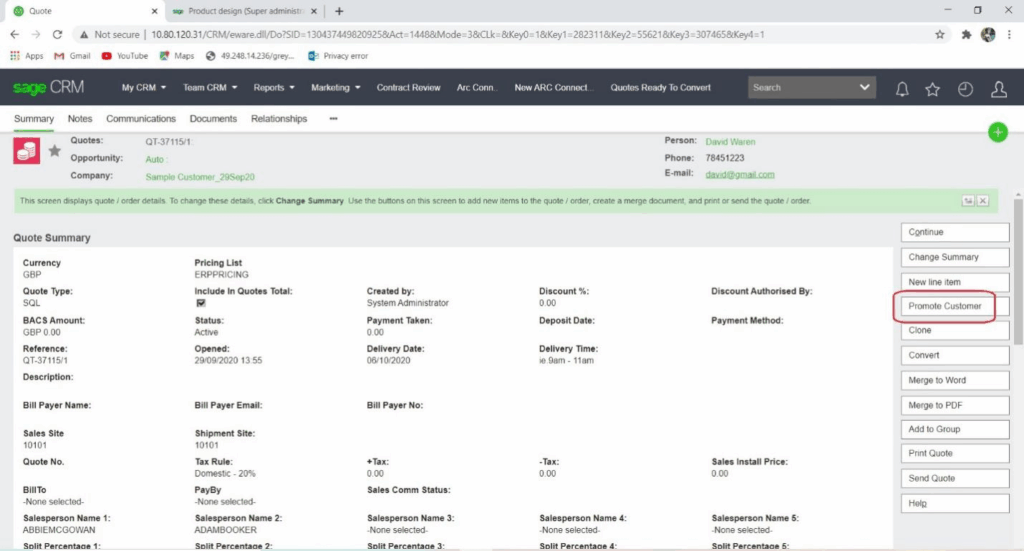Switch to the Communications tab

(x=141, y=119)
